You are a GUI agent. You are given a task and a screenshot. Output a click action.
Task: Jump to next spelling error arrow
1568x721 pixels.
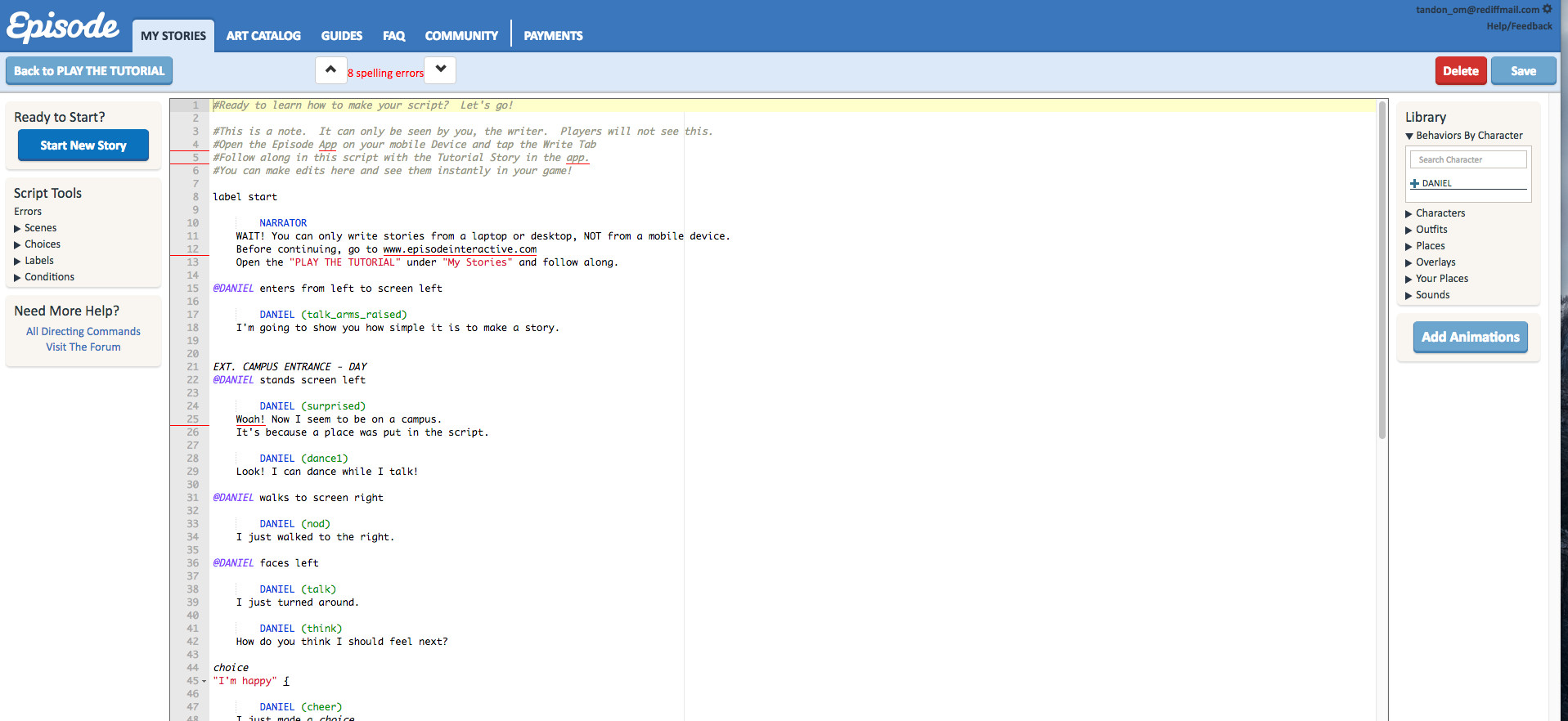tap(441, 70)
